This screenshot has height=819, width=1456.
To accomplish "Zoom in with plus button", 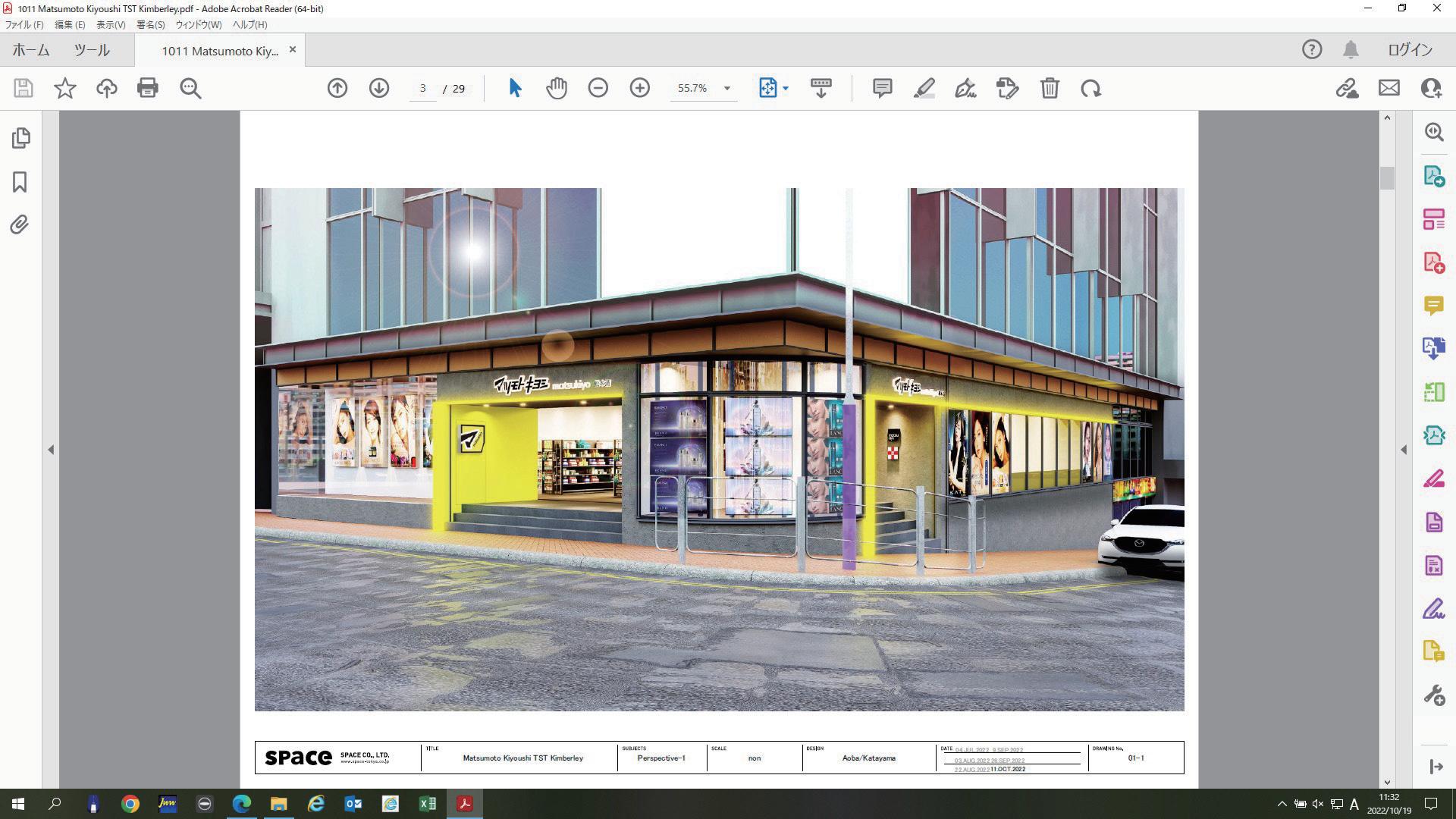I will 640,88.
